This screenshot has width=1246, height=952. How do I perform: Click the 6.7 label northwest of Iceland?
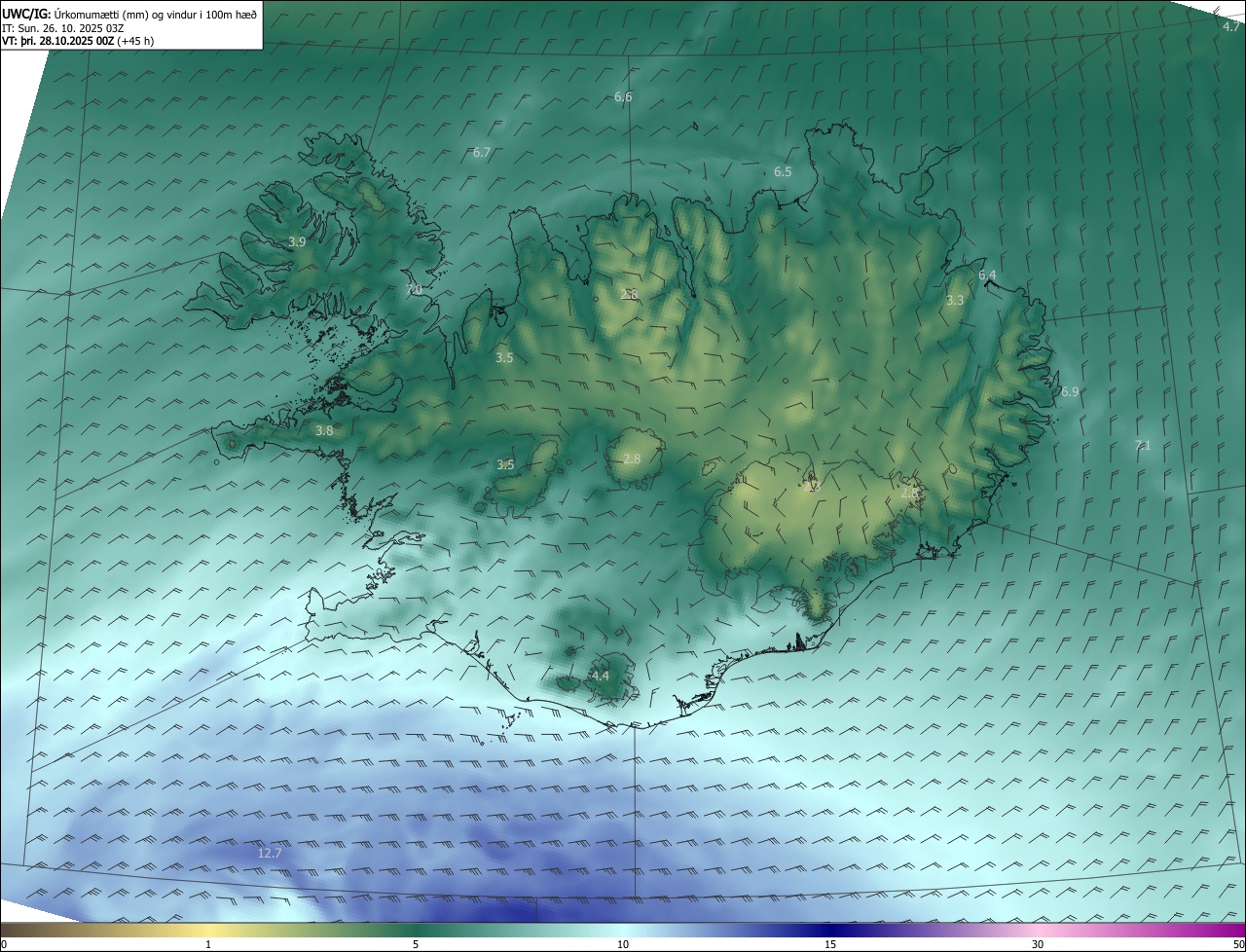482,153
